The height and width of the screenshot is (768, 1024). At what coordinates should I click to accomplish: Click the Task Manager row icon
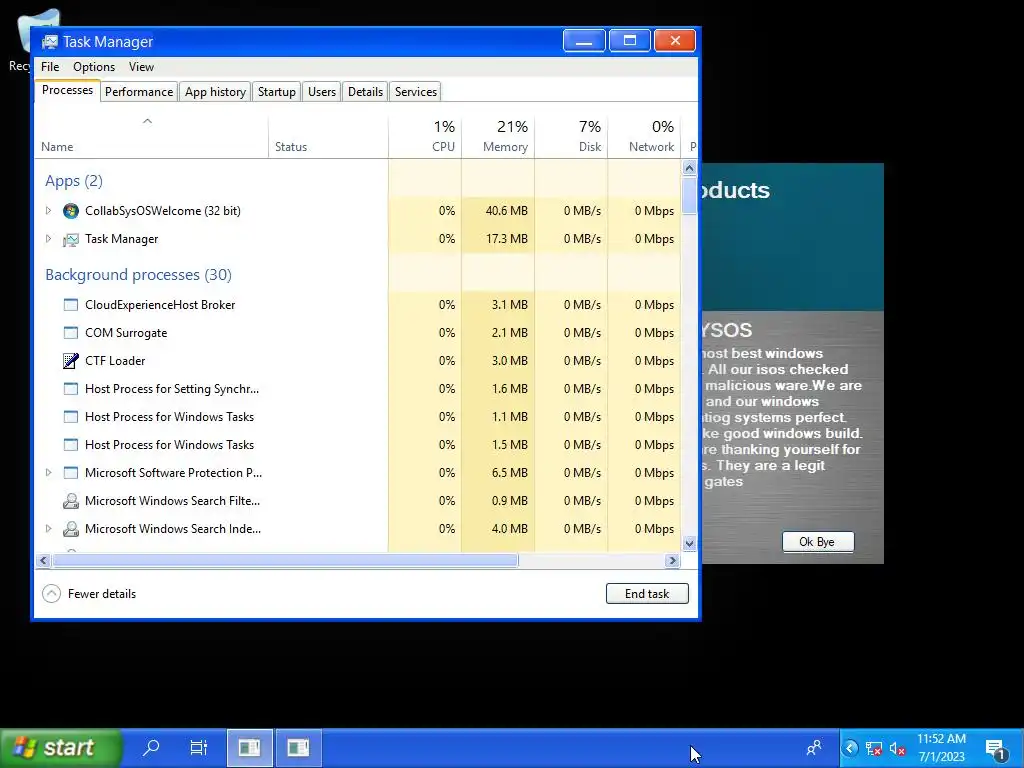point(71,239)
